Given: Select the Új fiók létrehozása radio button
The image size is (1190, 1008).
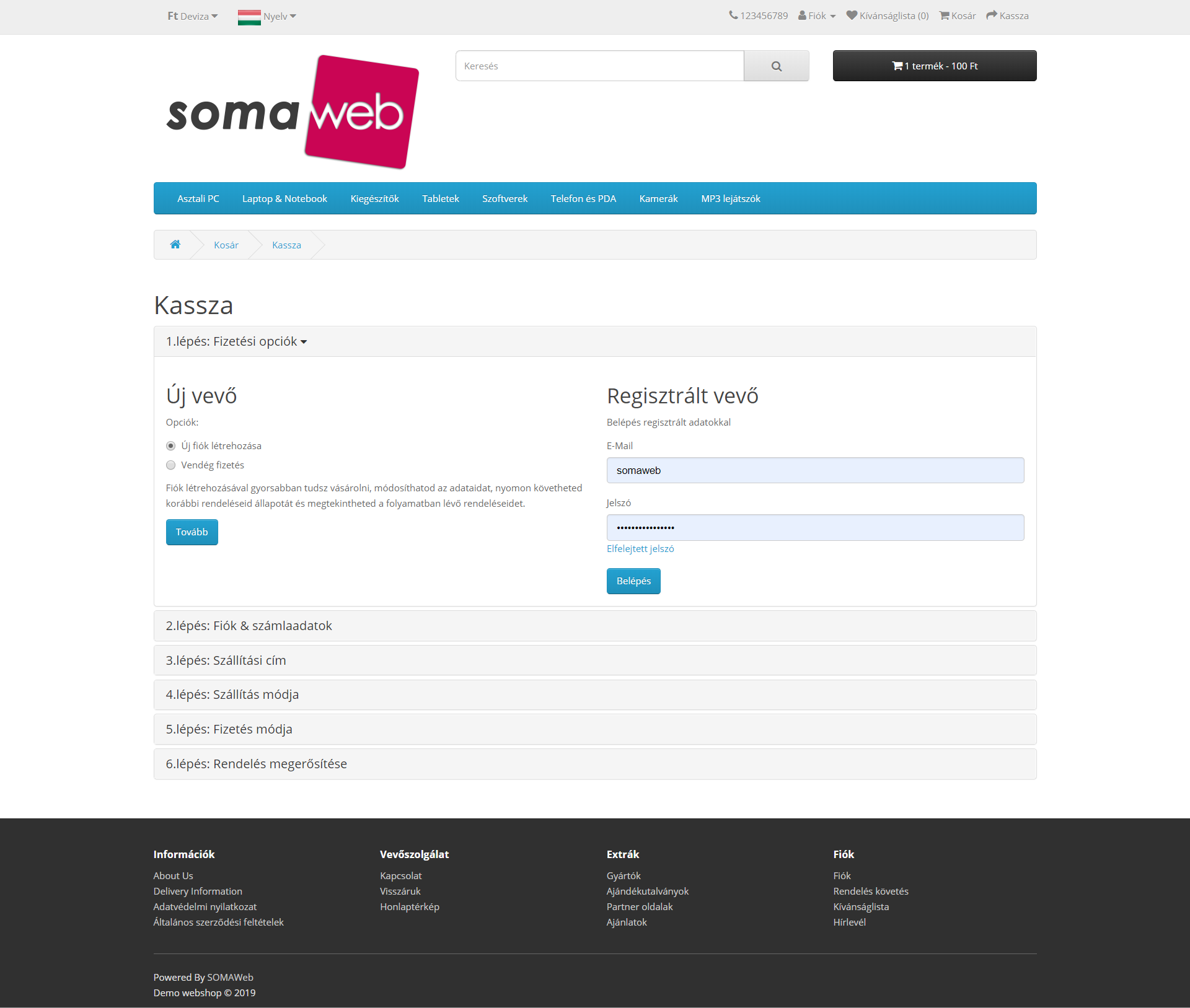Looking at the screenshot, I should pyautogui.click(x=171, y=445).
